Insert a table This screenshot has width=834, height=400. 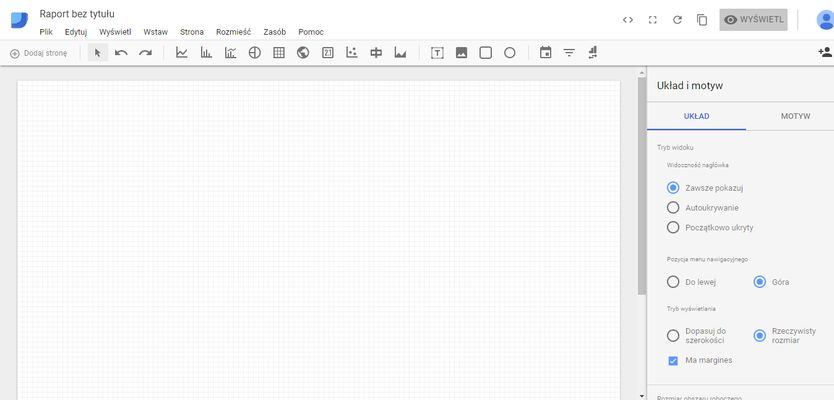(x=279, y=53)
